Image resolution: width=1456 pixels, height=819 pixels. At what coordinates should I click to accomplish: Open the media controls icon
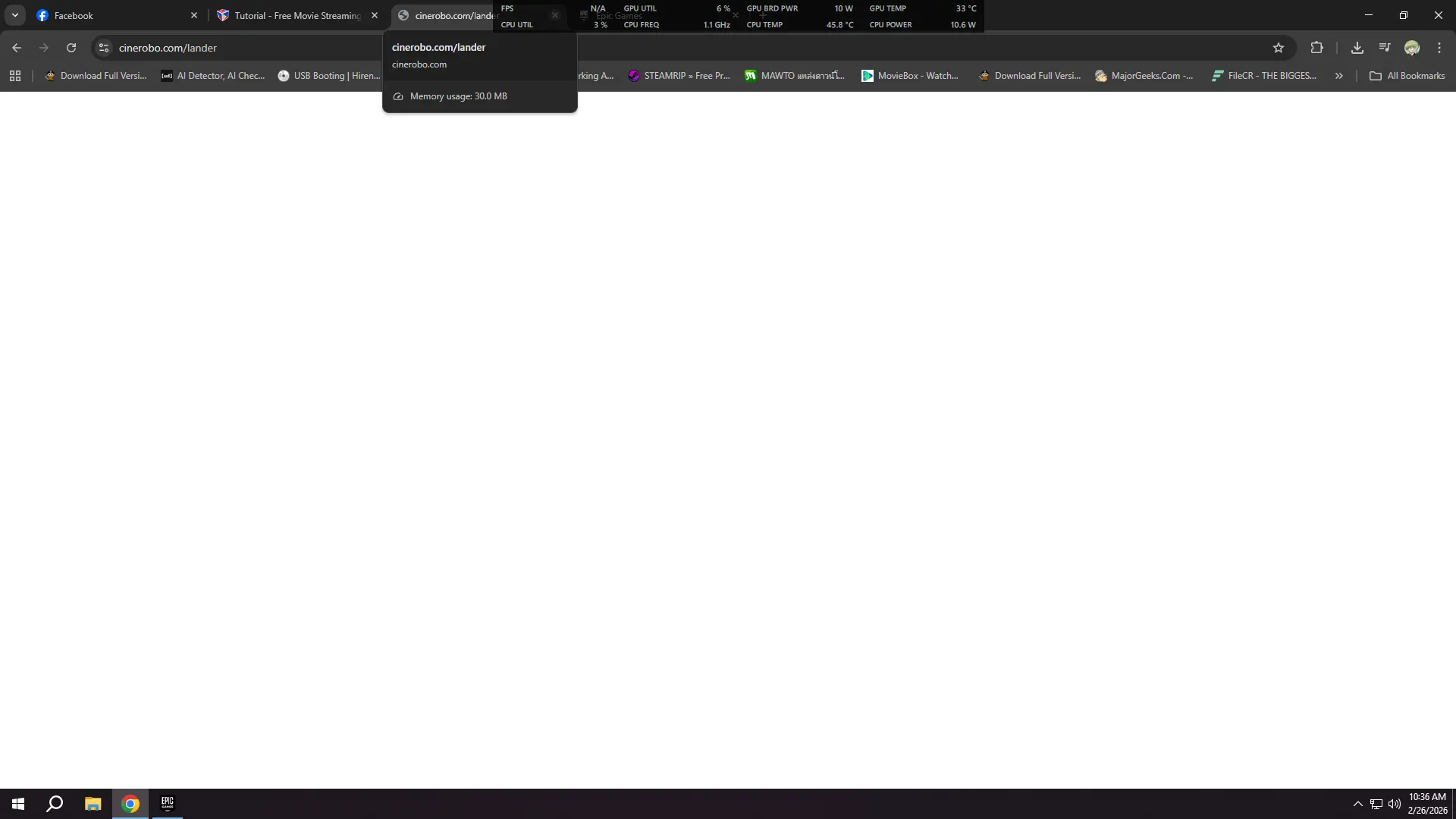(1385, 48)
